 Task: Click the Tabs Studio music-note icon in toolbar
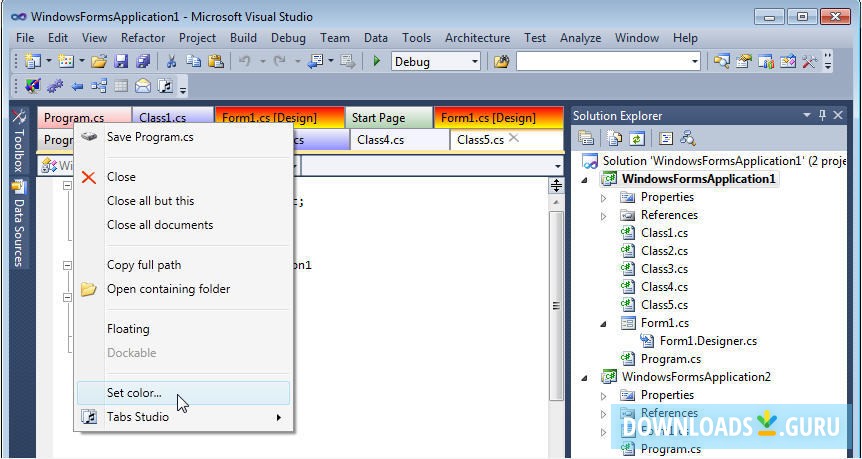(165, 86)
